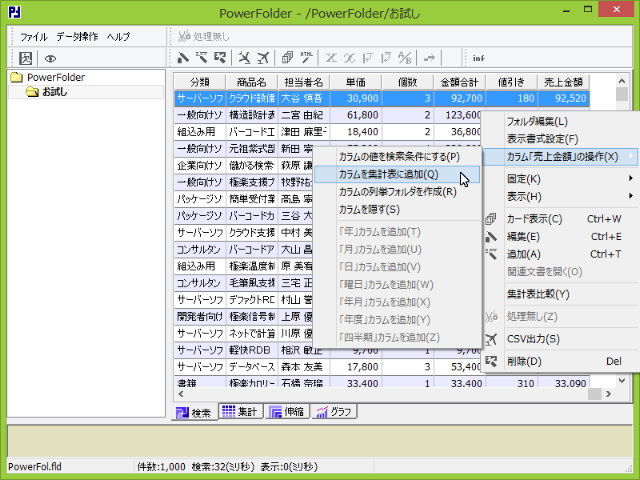Choose カード表示(C) in context menu
Viewport: 640px width, 480px height.
[561, 219]
